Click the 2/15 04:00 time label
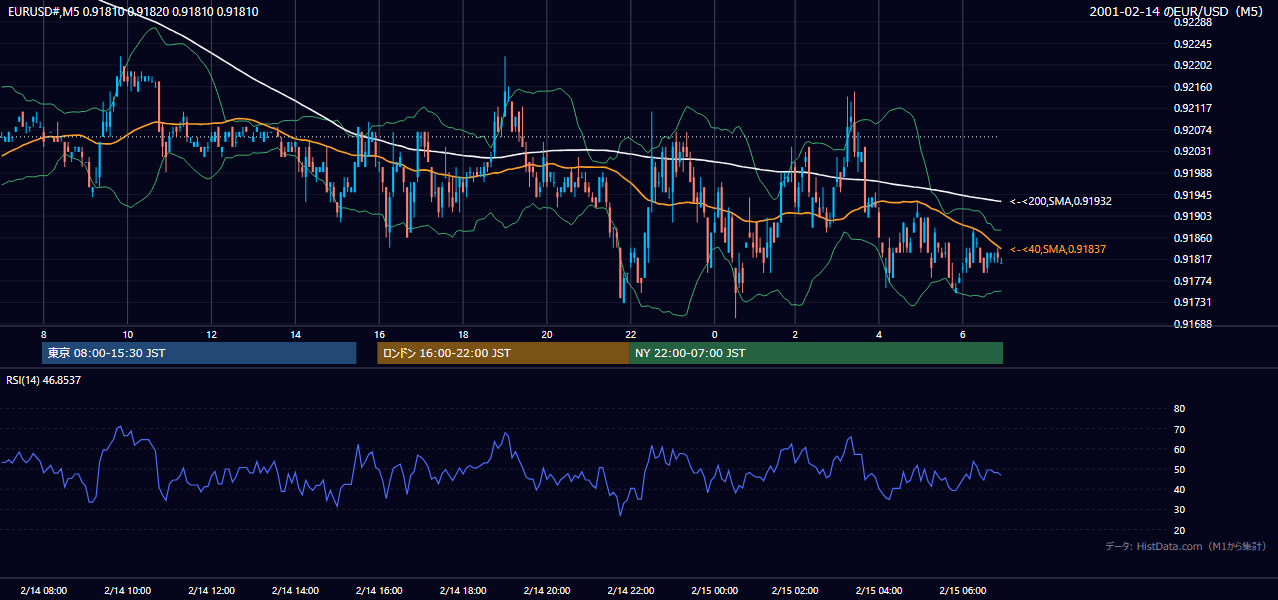The height and width of the screenshot is (600, 1278). tap(878, 590)
